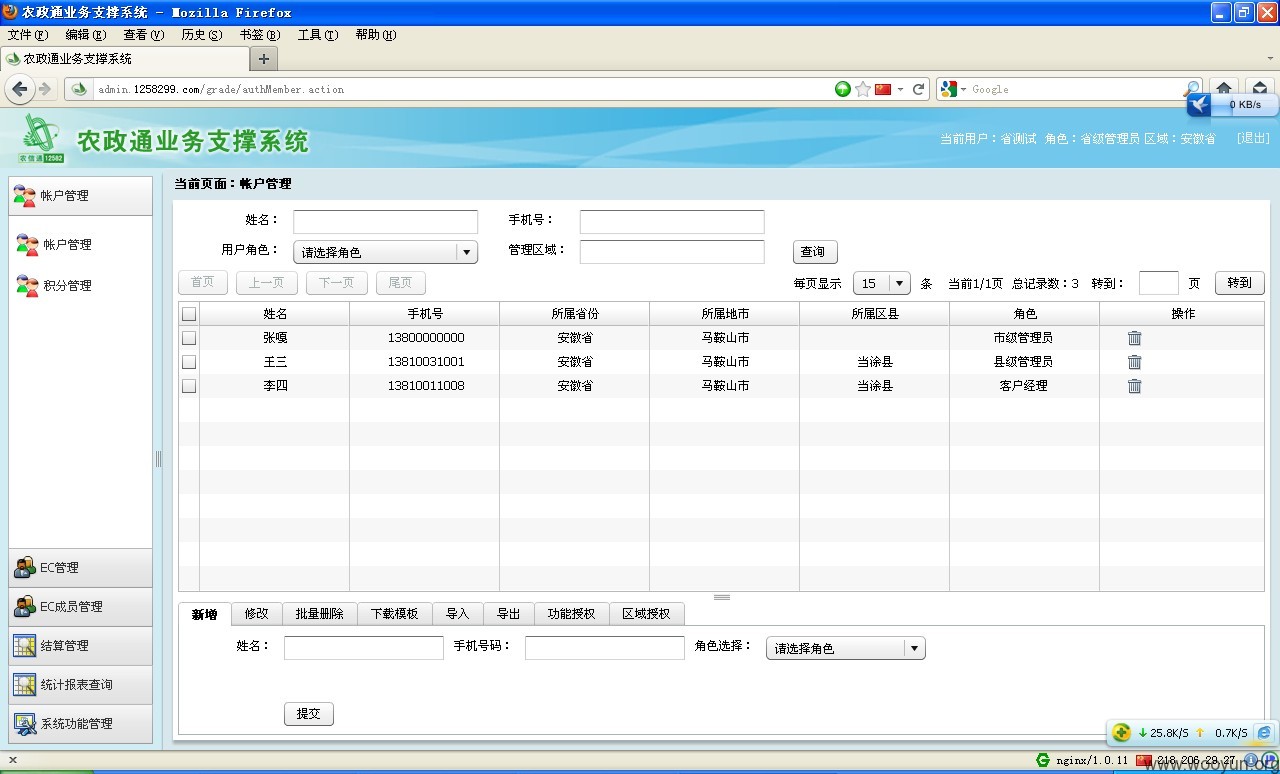Open the 工具 menu
The image size is (1280, 774).
(x=318, y=35)
